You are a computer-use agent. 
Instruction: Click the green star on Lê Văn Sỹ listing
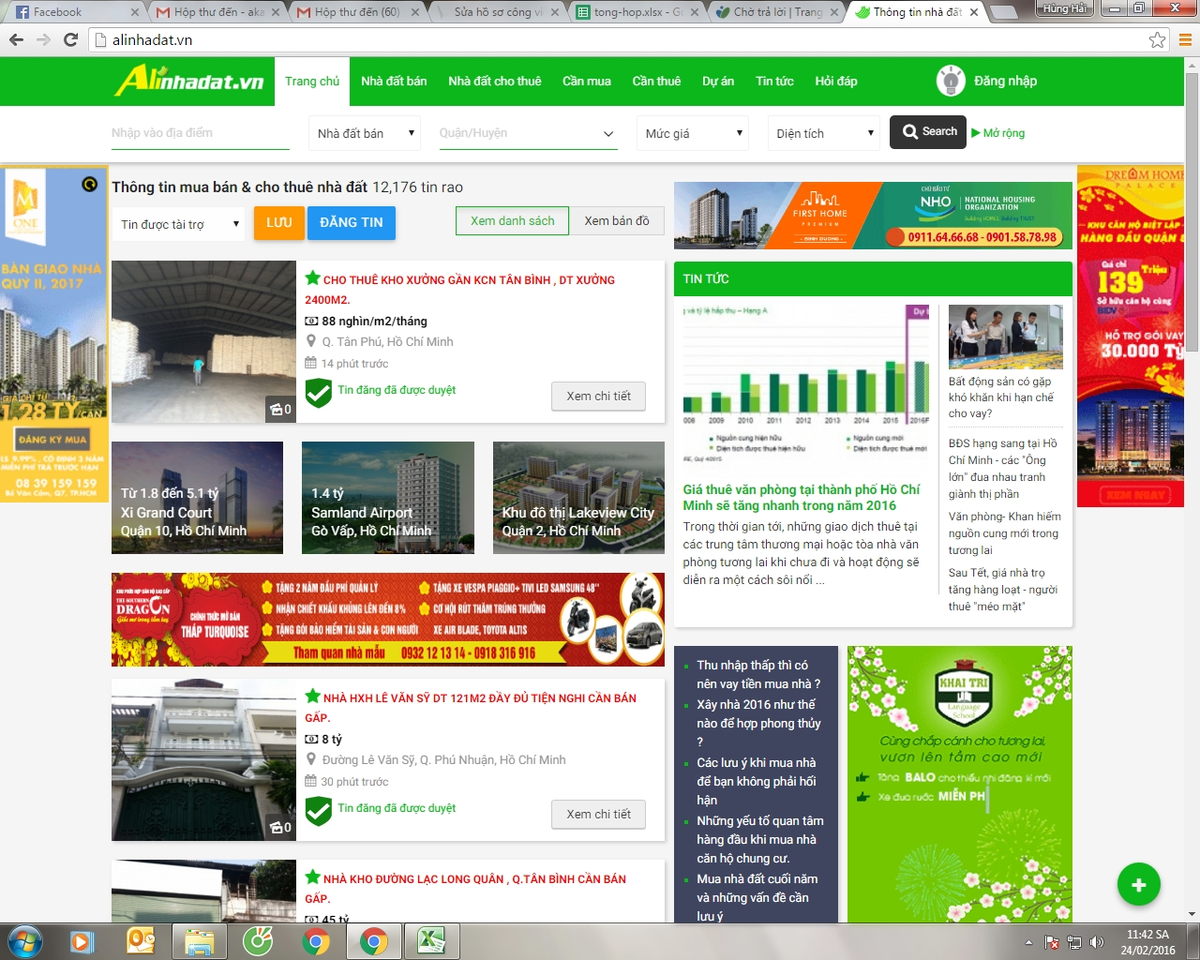click(x=312, y=696)
